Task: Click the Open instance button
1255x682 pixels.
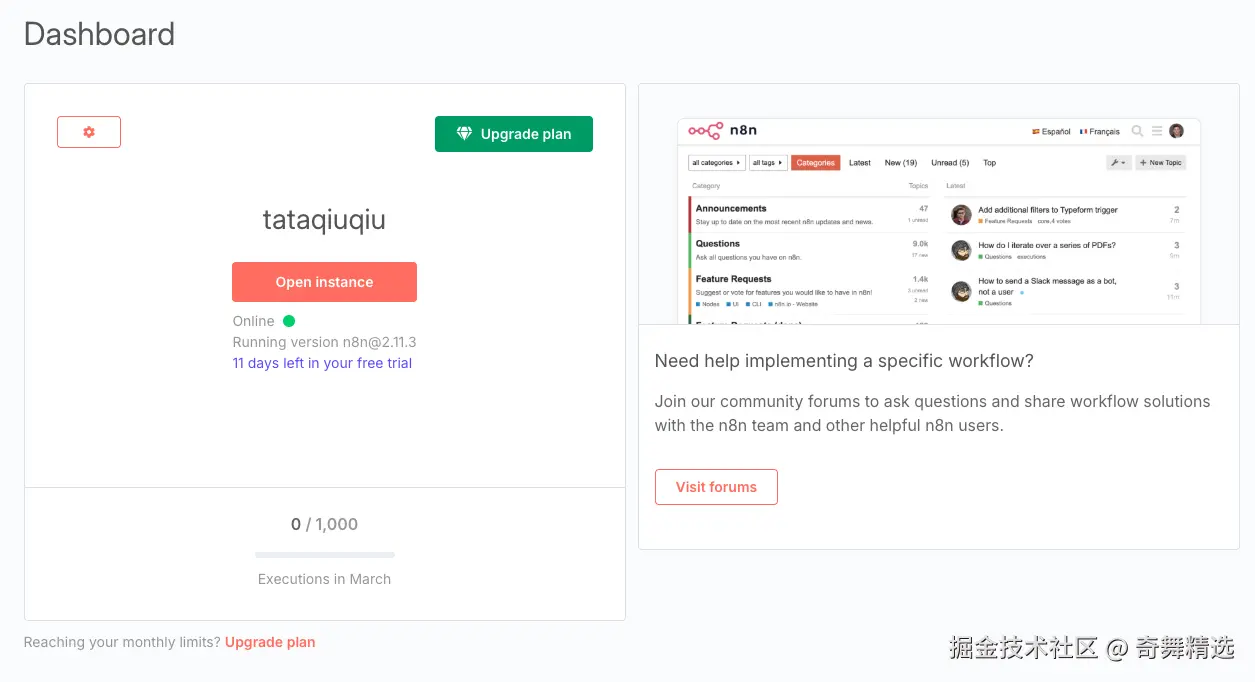Action: [324, 282]
